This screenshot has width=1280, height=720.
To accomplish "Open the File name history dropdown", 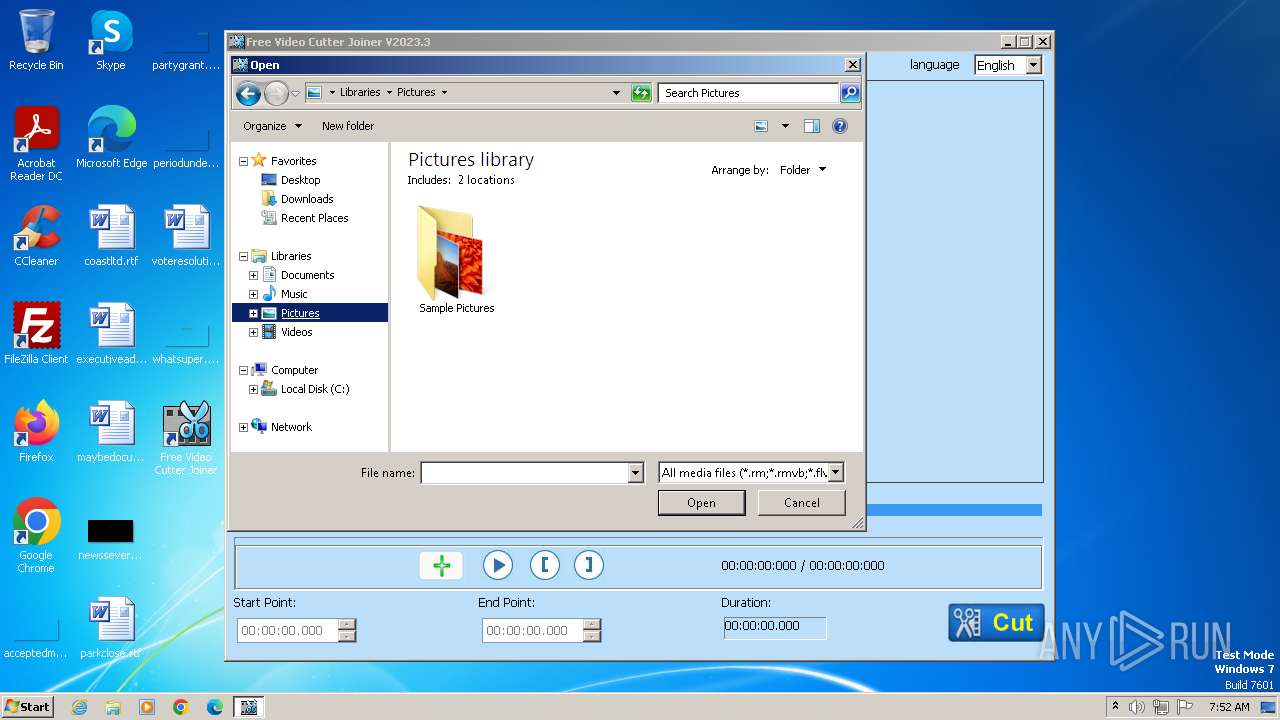I will click(635, 473).
